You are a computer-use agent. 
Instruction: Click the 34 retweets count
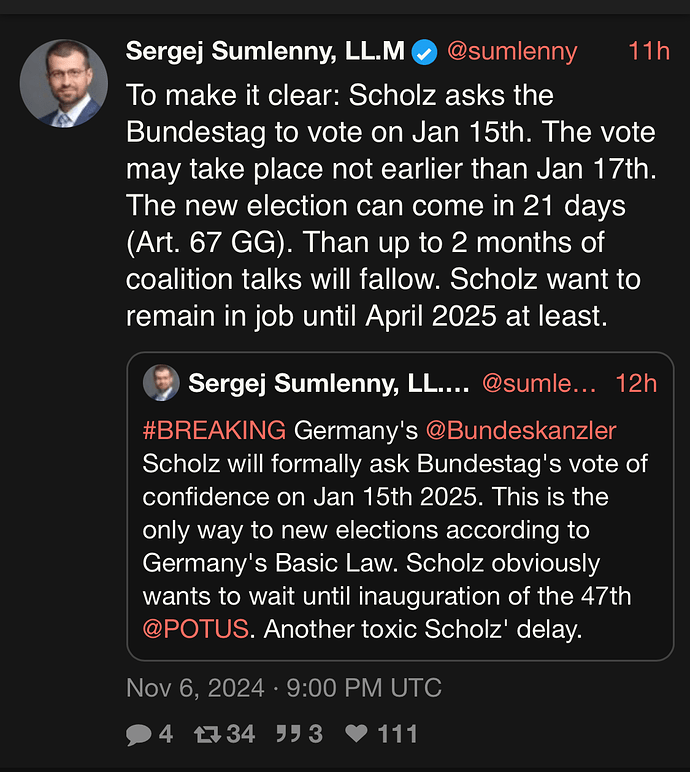click(240, 734)
